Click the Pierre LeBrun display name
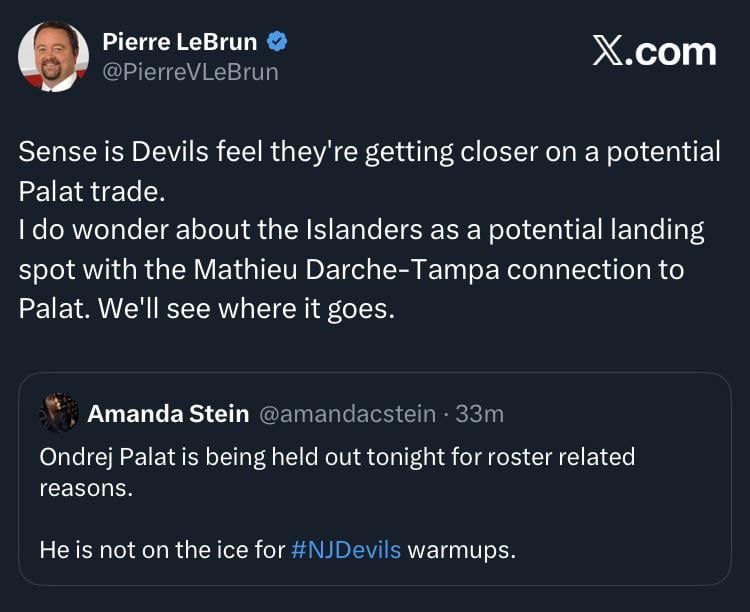The height and width of the screenshot is (612, 750). point(179,42)
